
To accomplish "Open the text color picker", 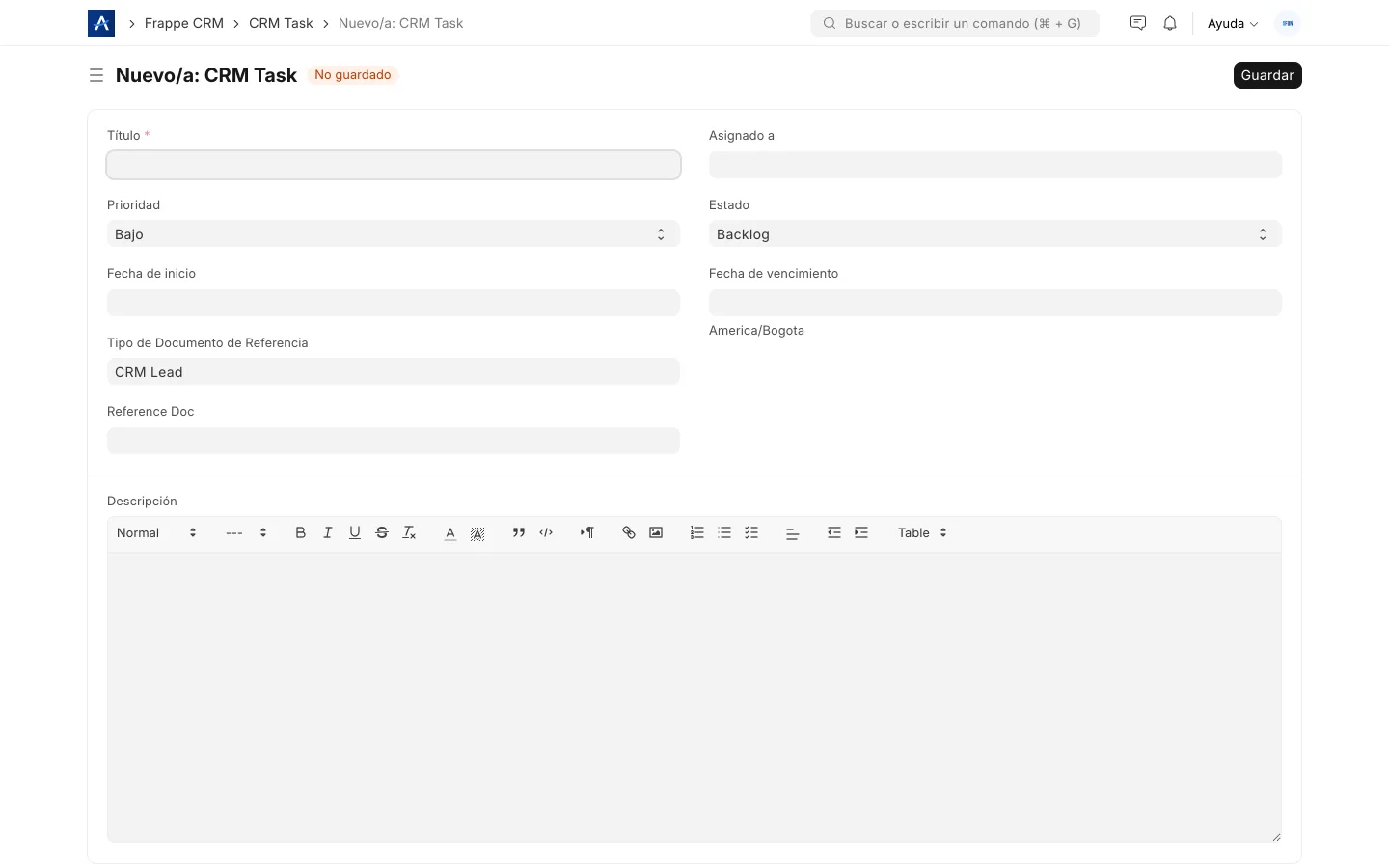I will [x=450, y=532].
